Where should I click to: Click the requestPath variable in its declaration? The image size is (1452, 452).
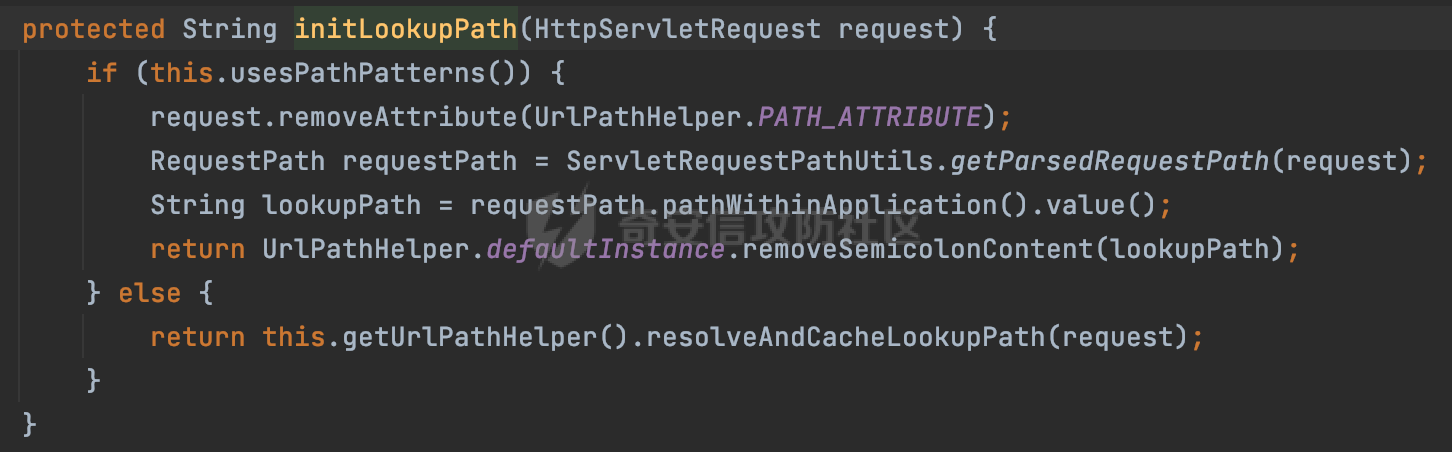coord(429,161)
